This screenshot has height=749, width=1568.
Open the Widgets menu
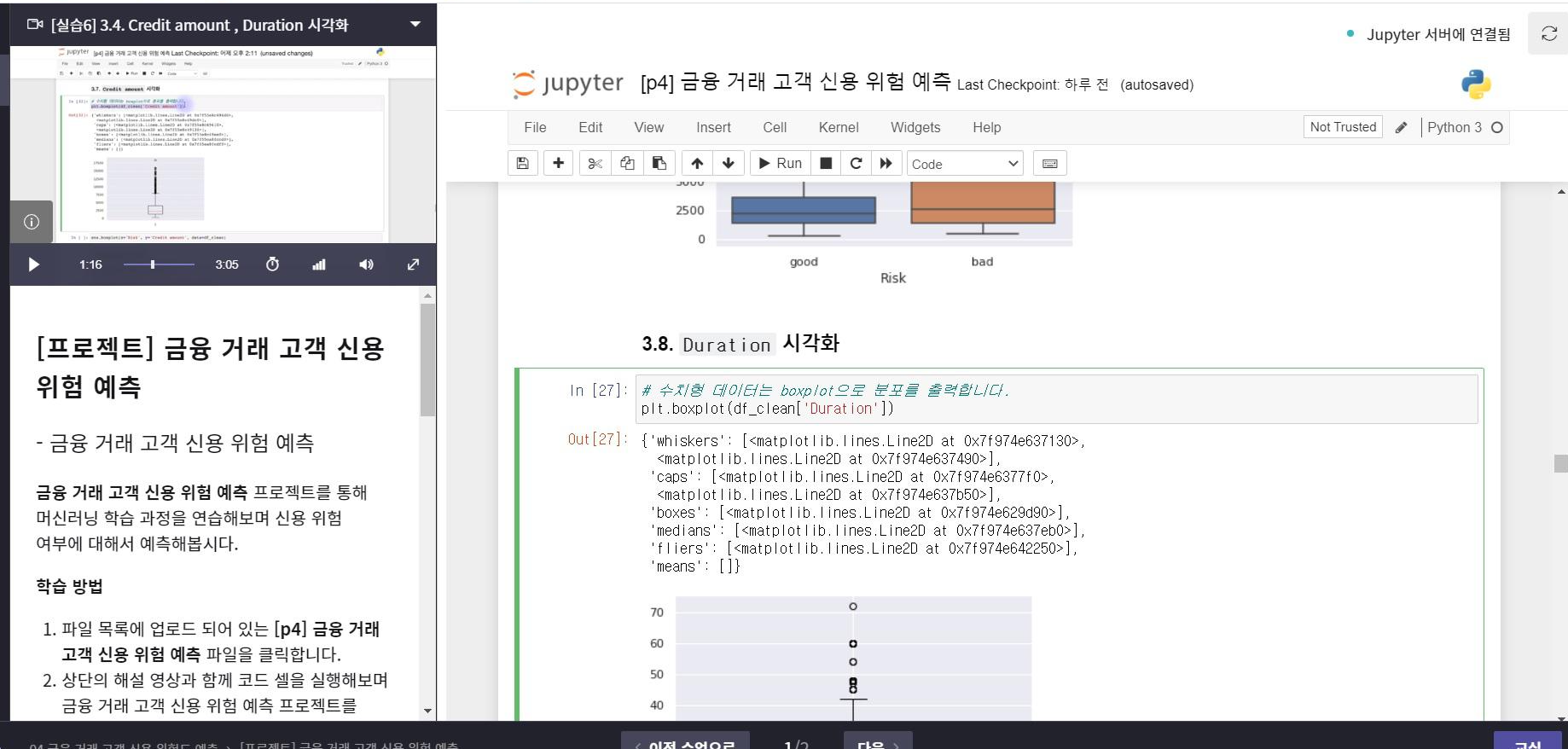click(x=915, y=127)
